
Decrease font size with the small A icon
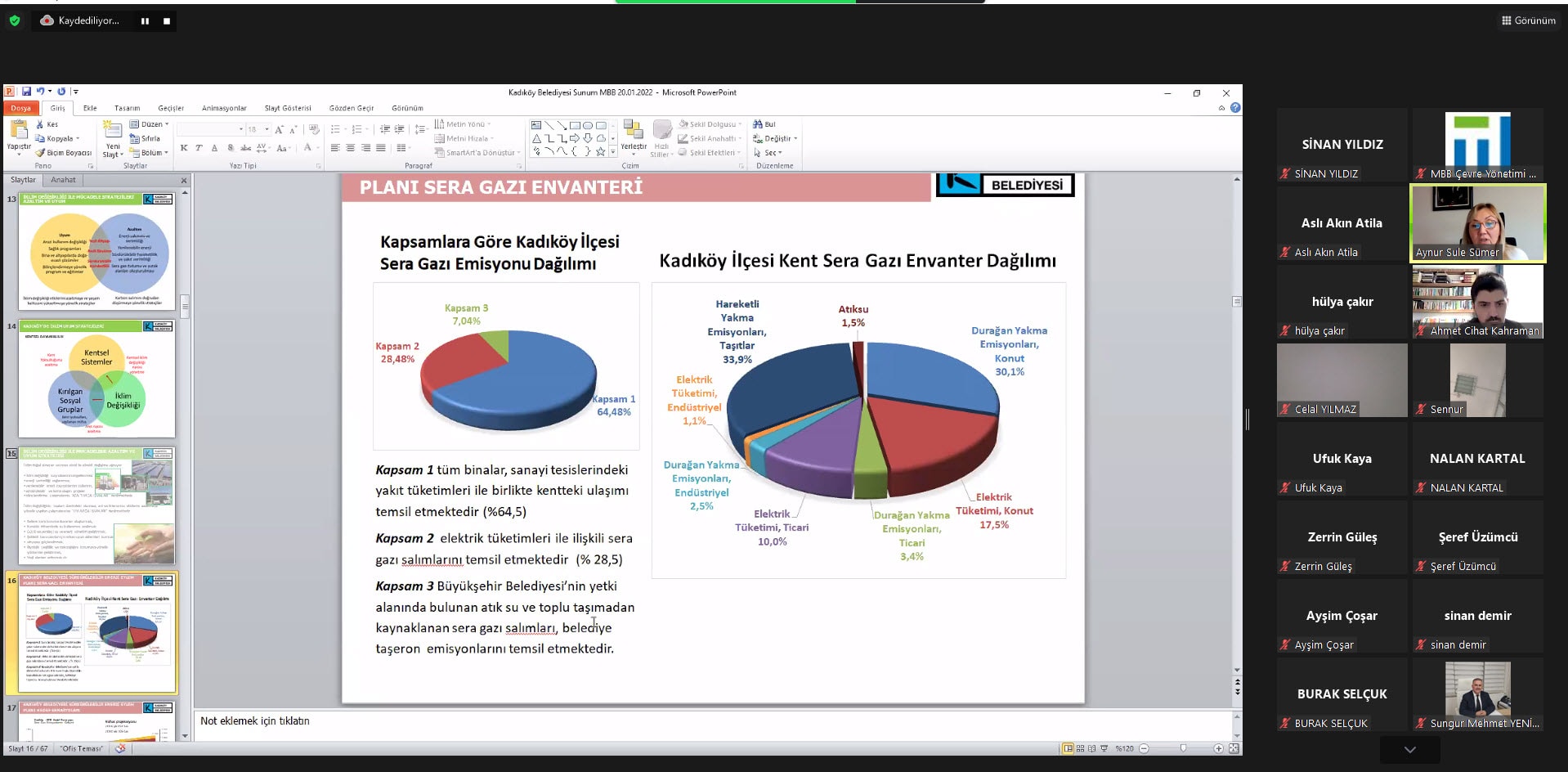pos(292,129)
